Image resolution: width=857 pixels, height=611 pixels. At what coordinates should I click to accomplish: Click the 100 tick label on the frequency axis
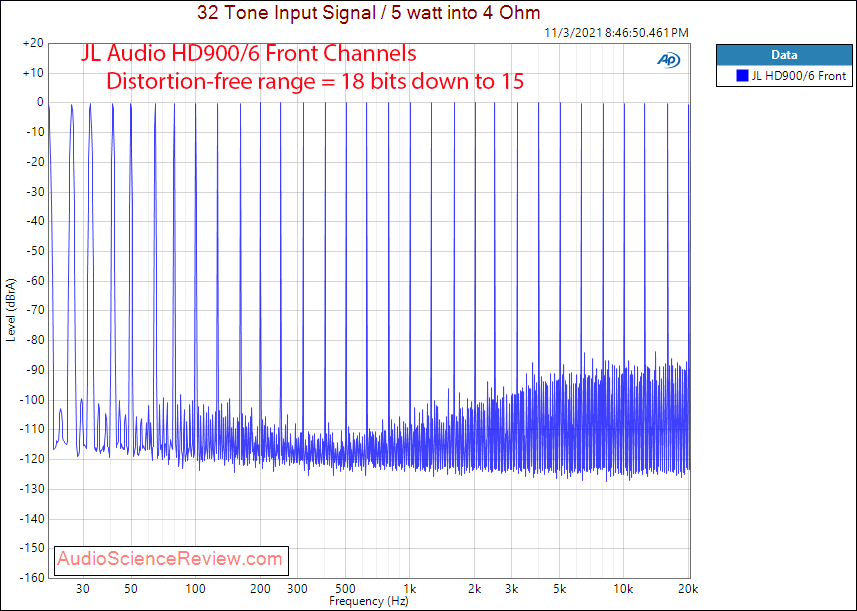[195, 589]
